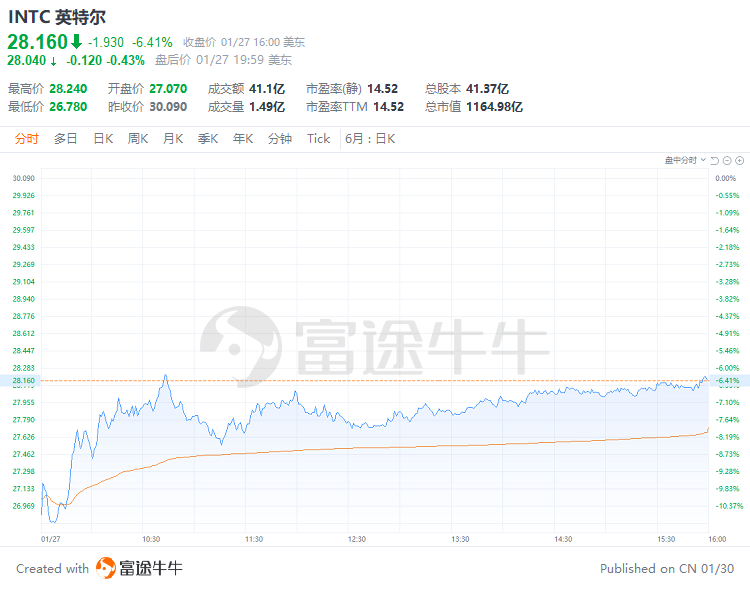Viewport: 750px width, 589px height.
Task: Switch to the 日K tab
Action: tap(103, 139)
